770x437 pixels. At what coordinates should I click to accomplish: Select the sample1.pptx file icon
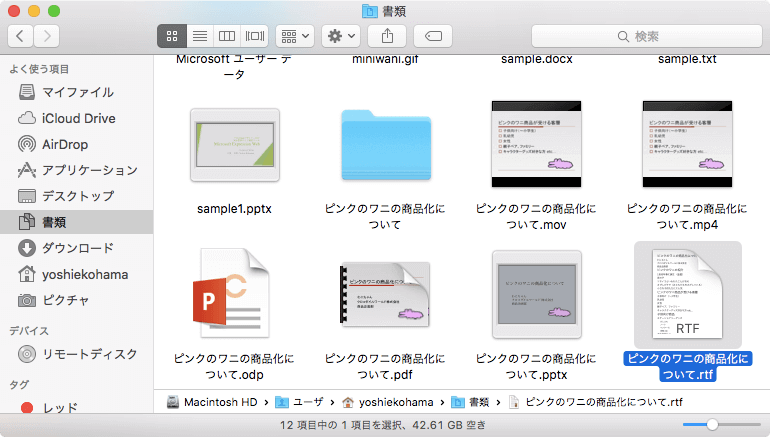point(235,145)
